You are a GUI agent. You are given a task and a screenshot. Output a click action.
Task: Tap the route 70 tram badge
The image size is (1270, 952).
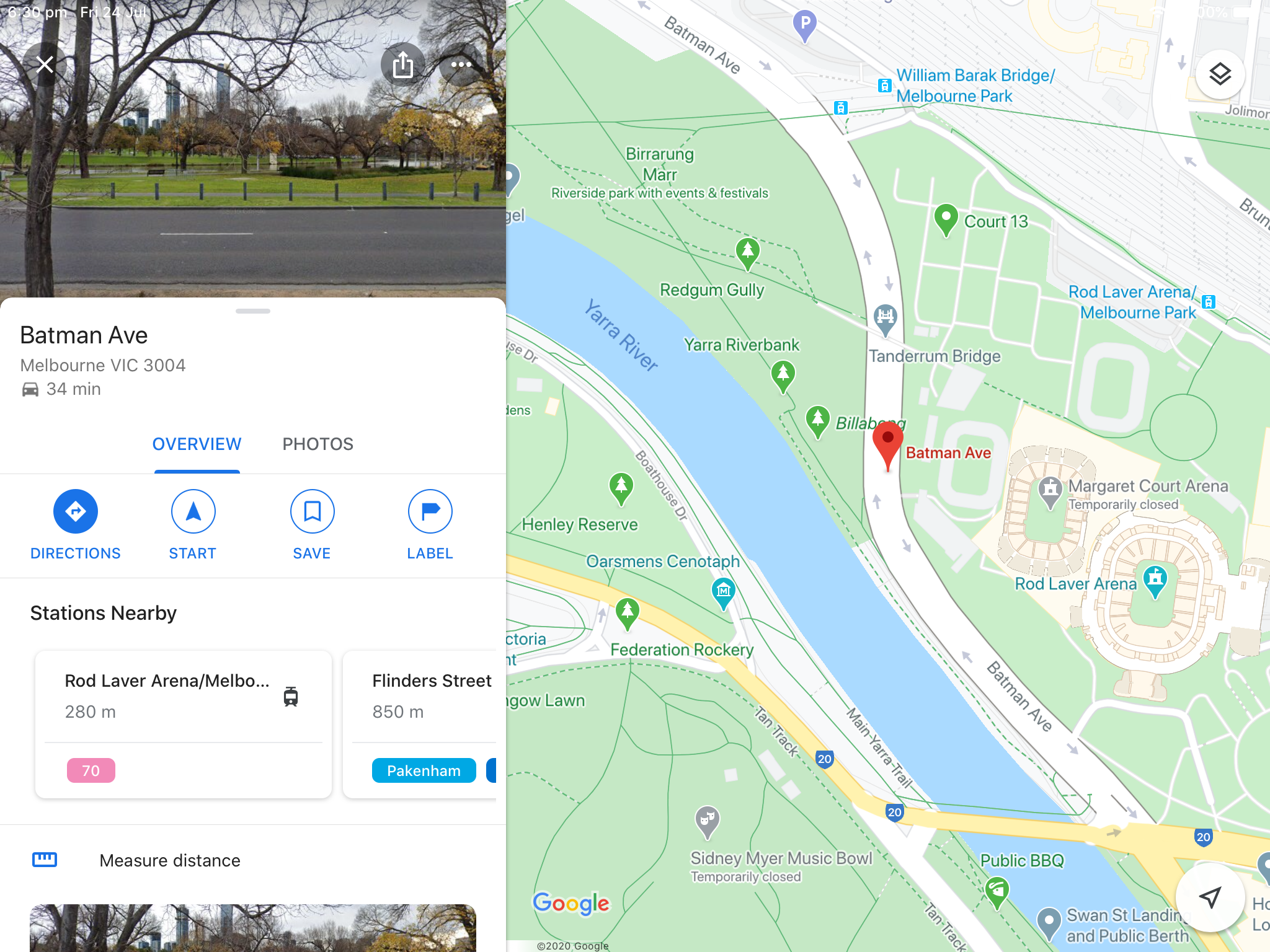(91, 770)
